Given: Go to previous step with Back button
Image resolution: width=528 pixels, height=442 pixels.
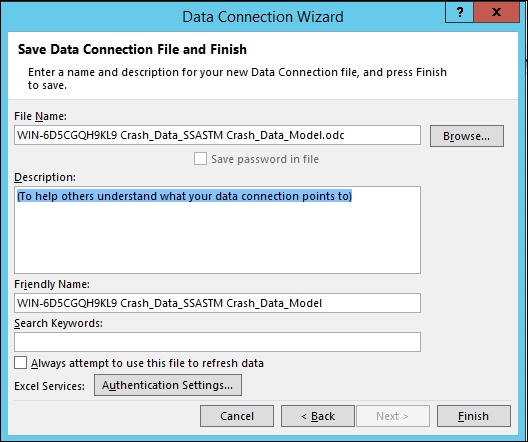Looking at the screenshot, I should pyautogui.click(x=318, y=416).
